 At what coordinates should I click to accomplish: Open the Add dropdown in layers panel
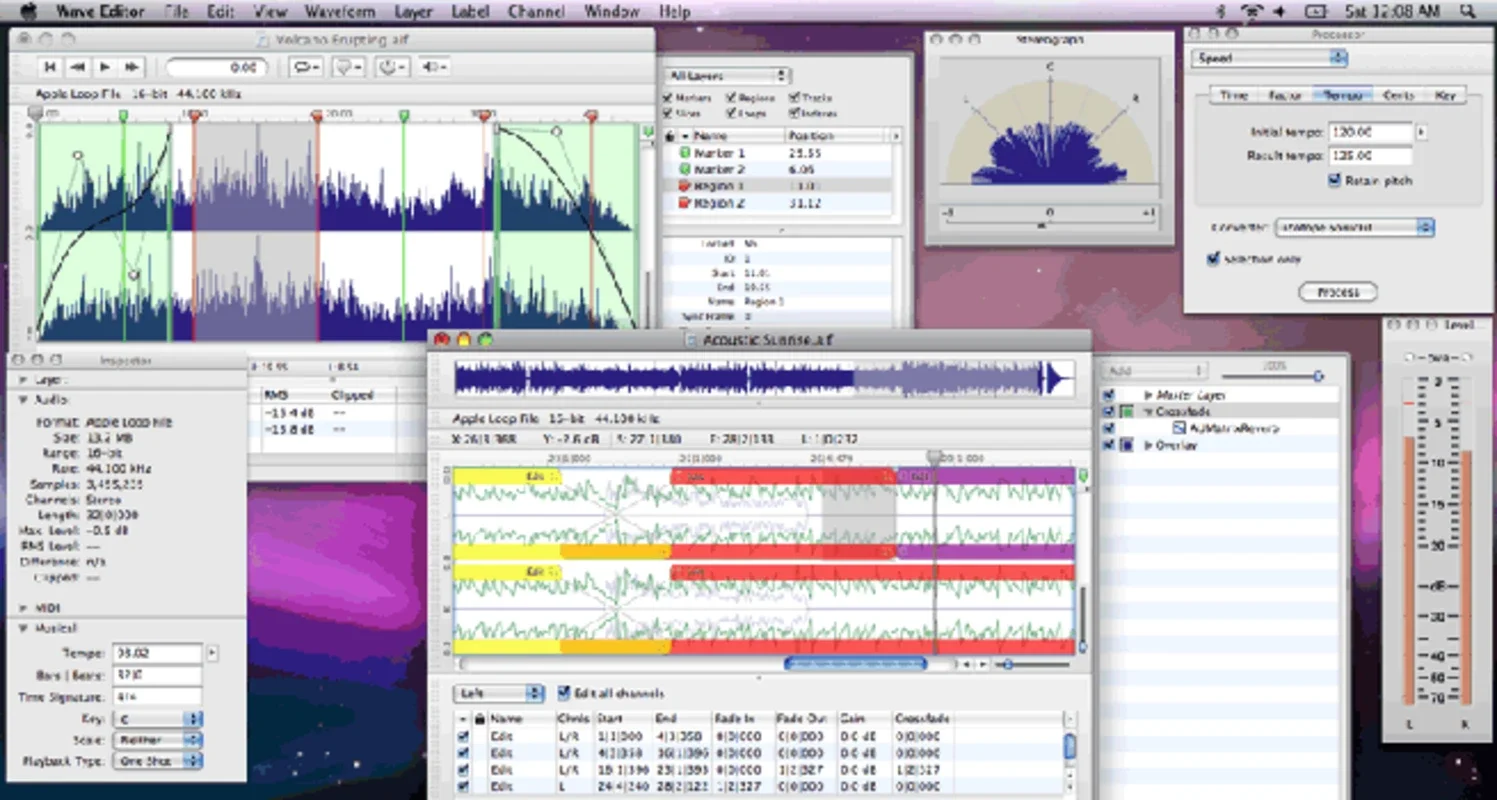click(1156, 371)
